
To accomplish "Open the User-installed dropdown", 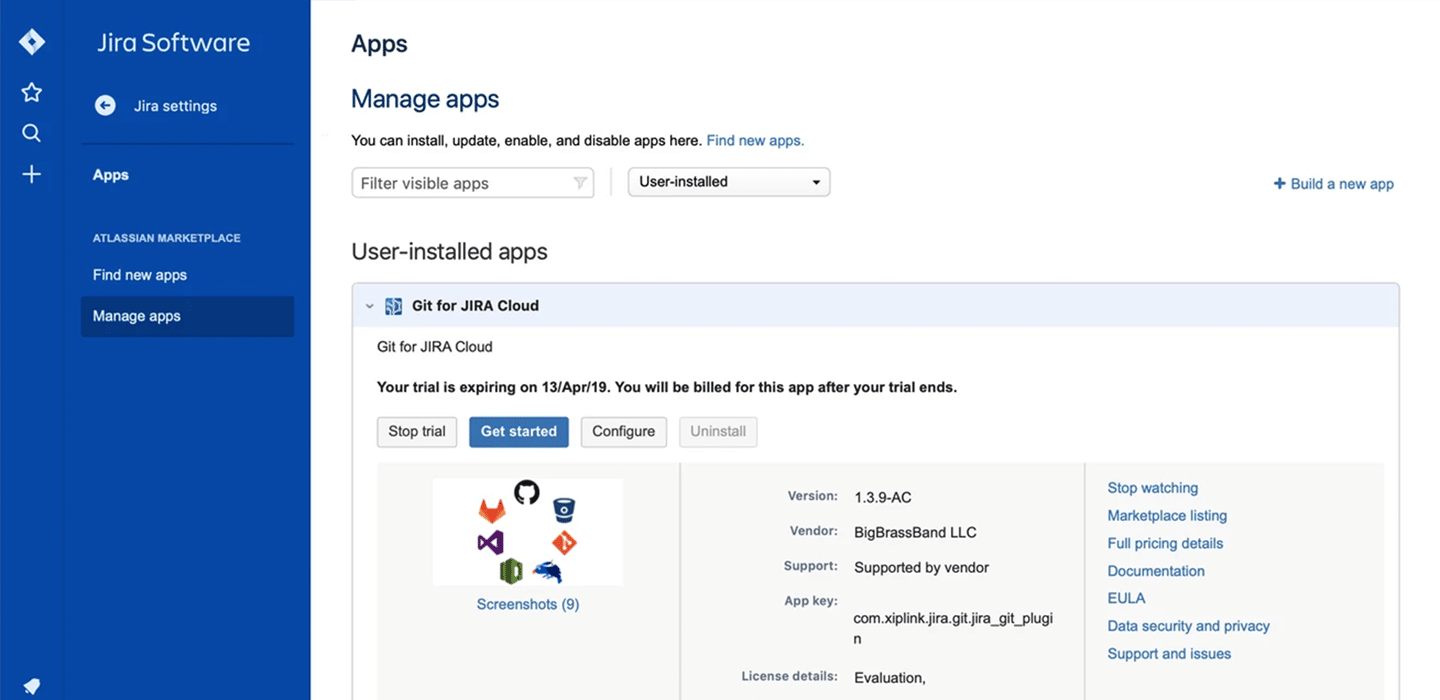I will (728, 182).
